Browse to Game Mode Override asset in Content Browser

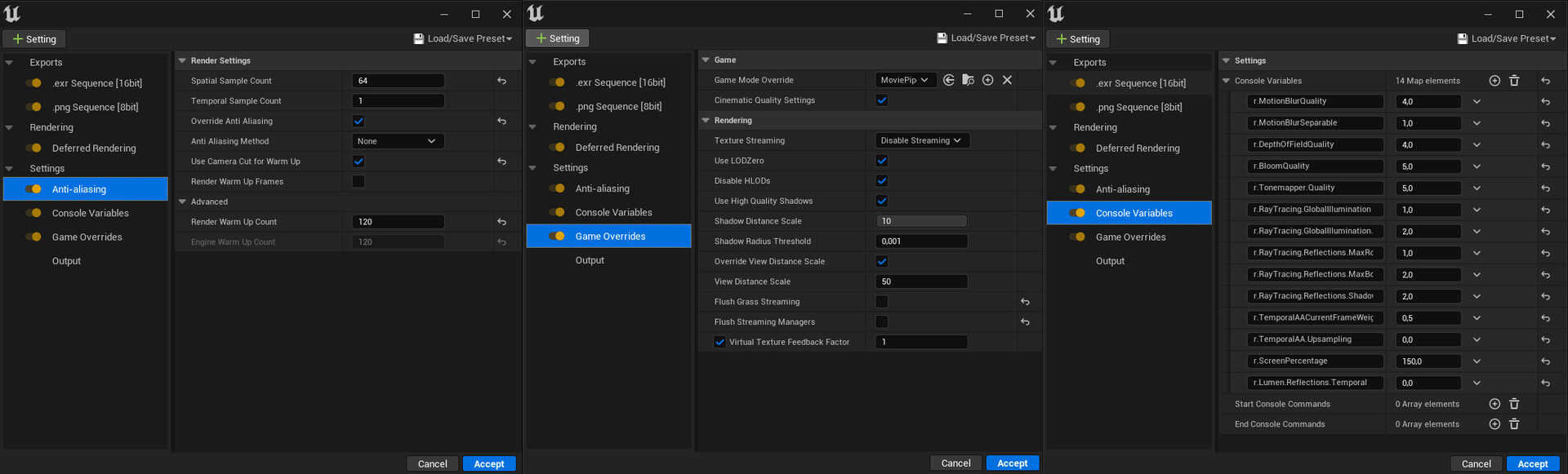coord(968,80)
